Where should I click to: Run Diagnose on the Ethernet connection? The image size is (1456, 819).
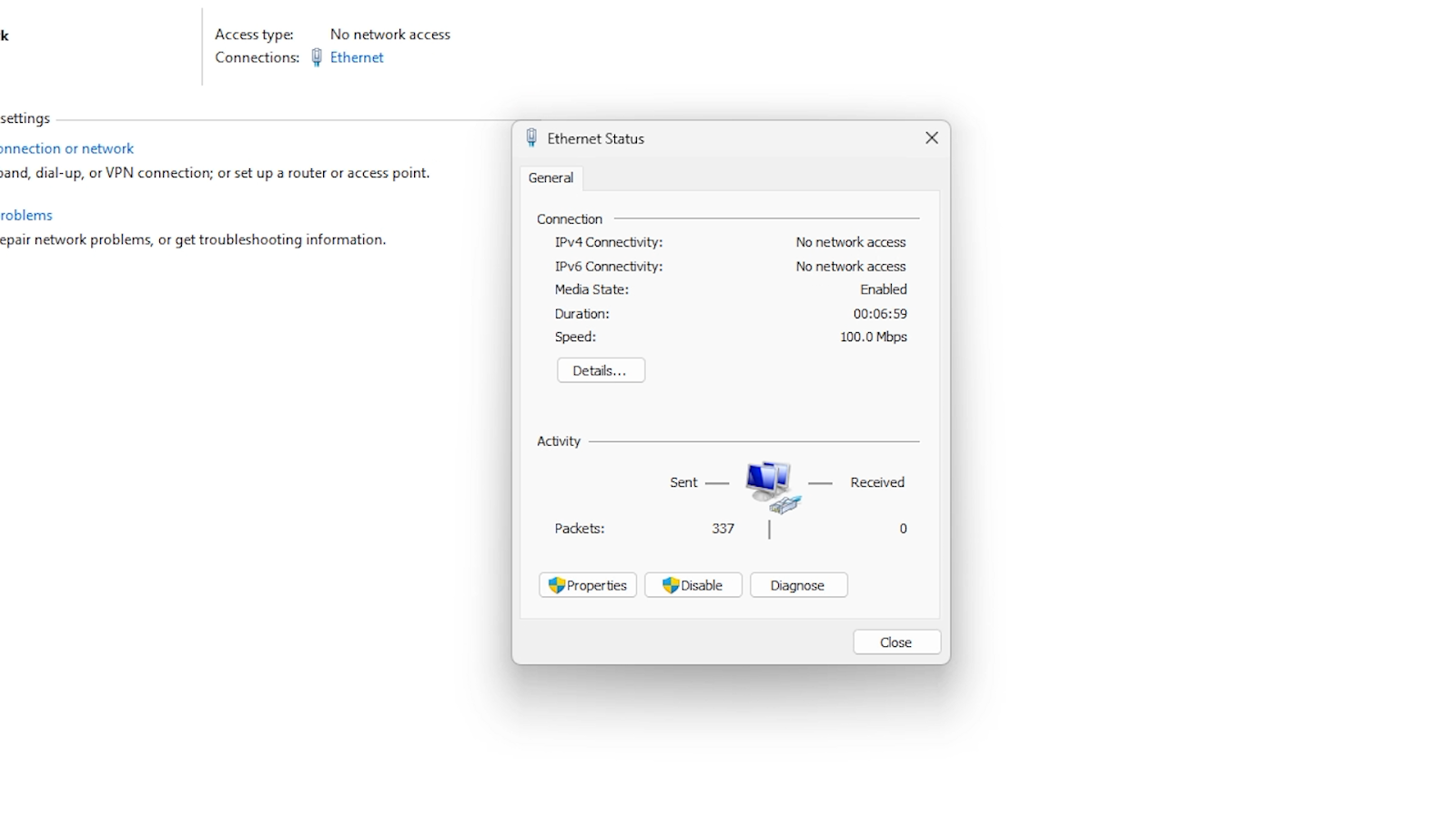tap(798, 585)
